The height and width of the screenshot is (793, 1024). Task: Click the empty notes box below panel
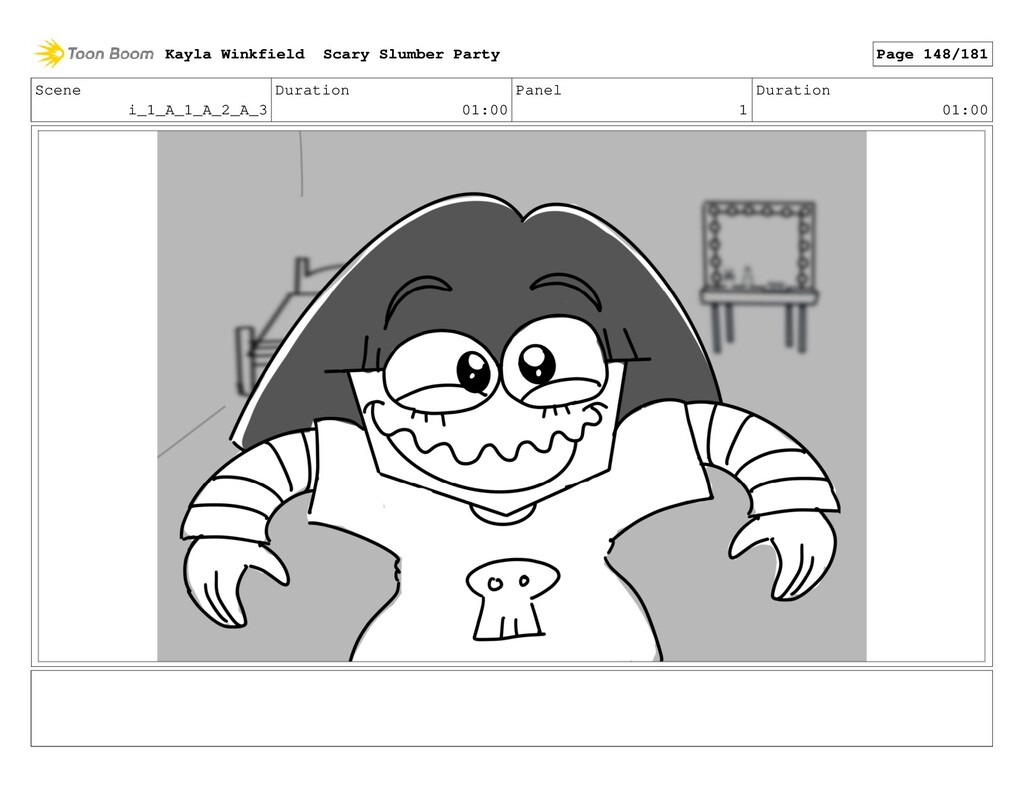(x=511, y=708)
